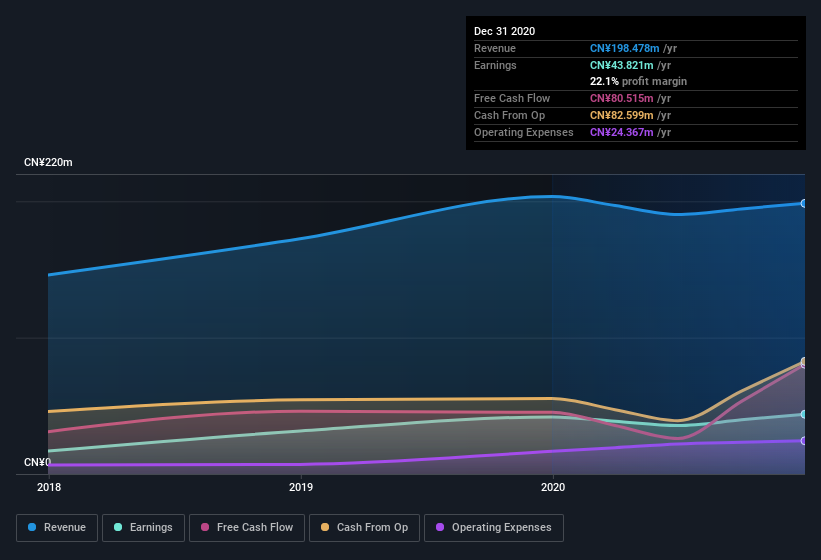821x560 pixels.
Task: Click the Earnings endpoint marker on chart
Action: tap(804, 415)
